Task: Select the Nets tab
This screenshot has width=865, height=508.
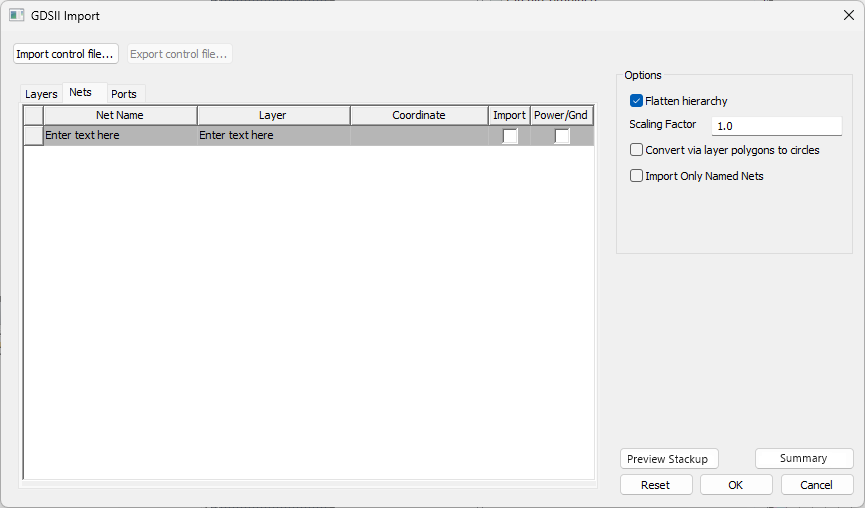Action: coord(81,92)
